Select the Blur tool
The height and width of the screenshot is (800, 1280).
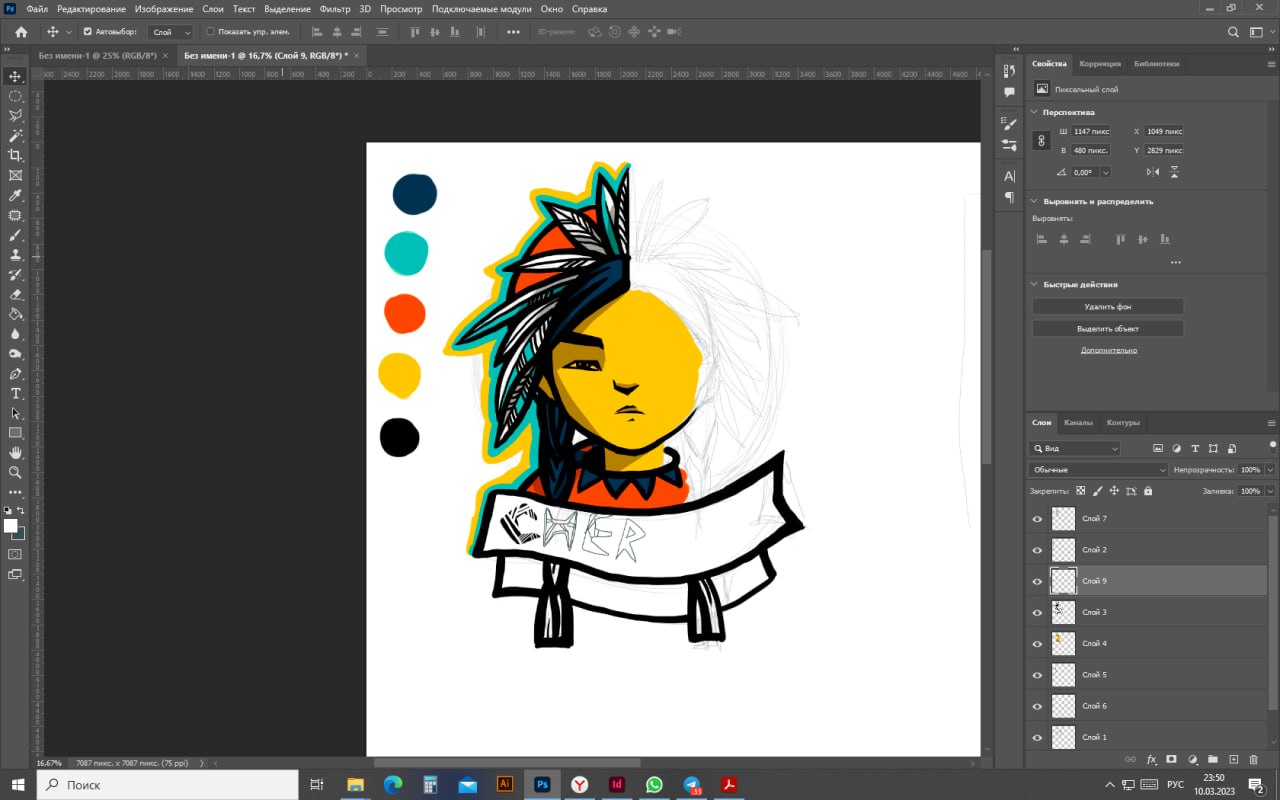(x=15, y=334)
